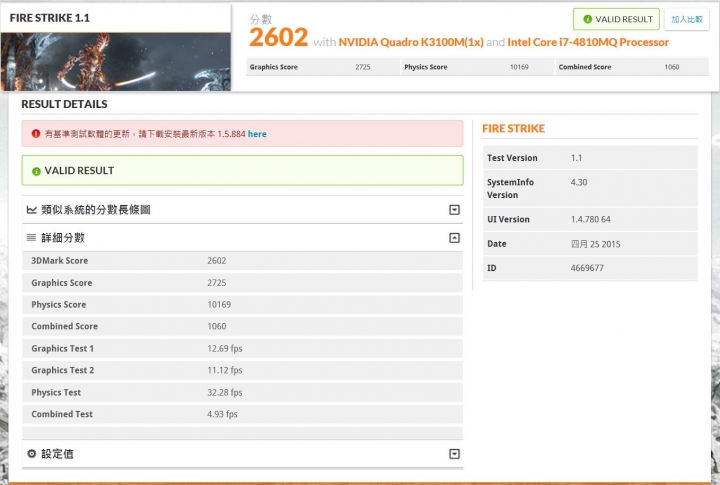Click the red alert icon in update notice
Viewport: 720px width, 485px height.
point(36,134)
